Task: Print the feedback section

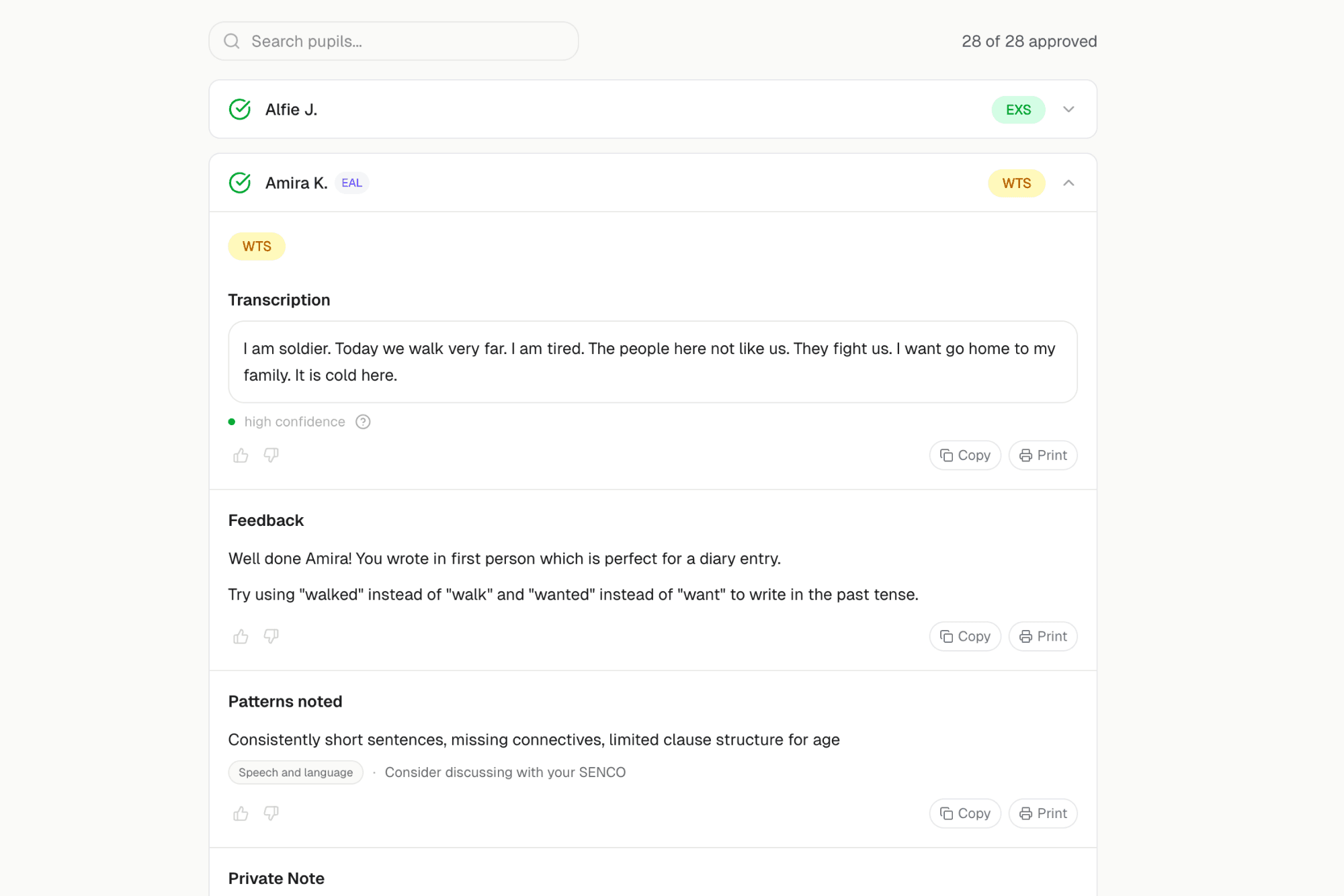Action: pos(1042,636)
